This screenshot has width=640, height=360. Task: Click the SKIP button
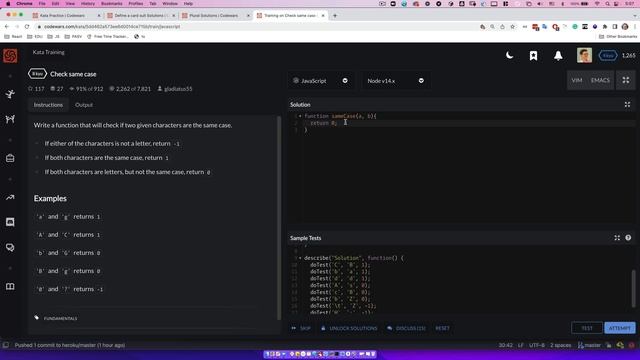[x=301, y=328]
